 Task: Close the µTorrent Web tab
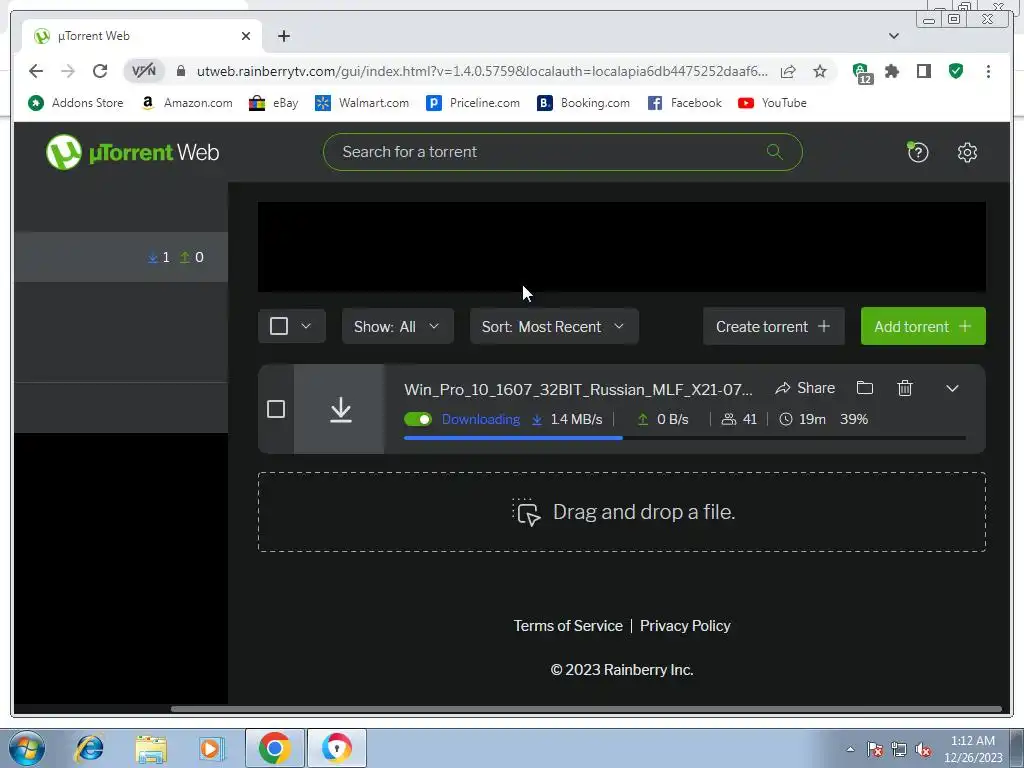click(246, 36)
